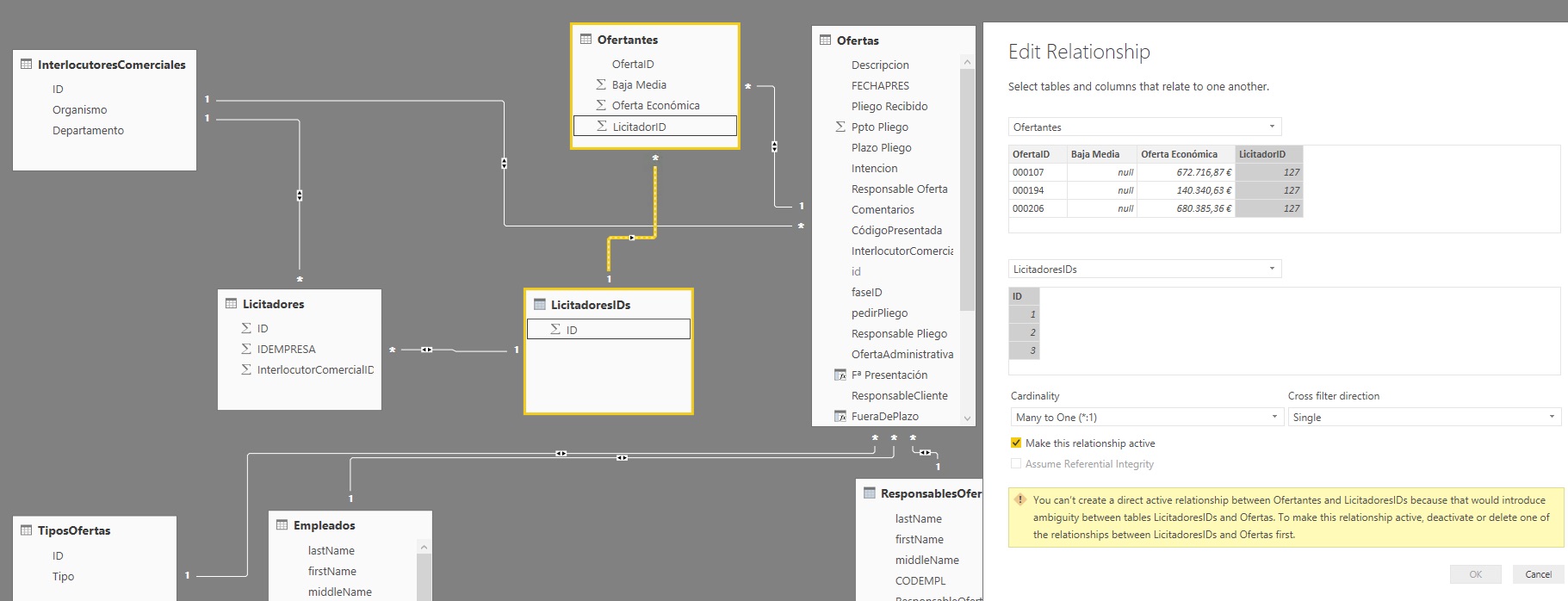
Task: Select Comentarios field in Ofertas table
Action: pyautogui.click(x=883, y=209)
